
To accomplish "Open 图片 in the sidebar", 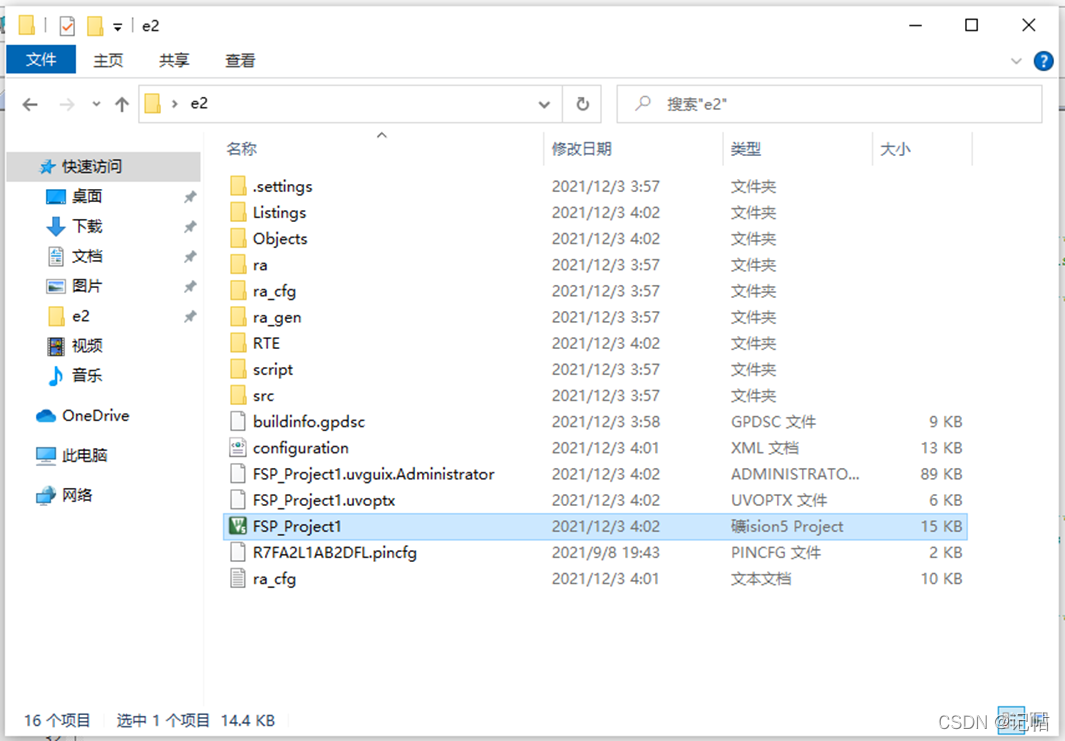I will tap(87, 286).
